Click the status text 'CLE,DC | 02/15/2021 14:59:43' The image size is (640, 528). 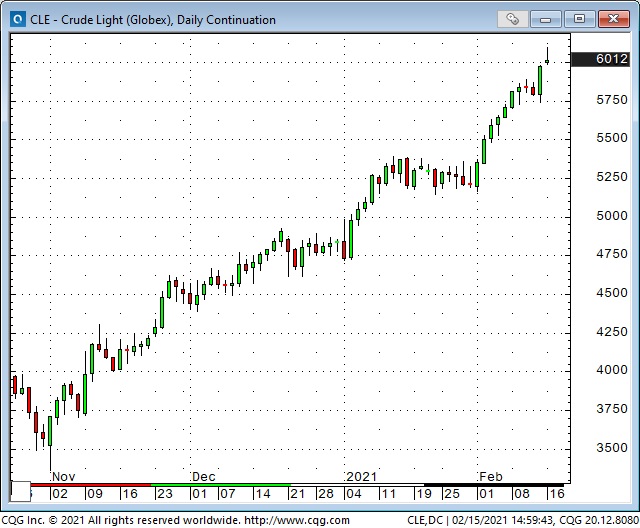tap(480, 520)
